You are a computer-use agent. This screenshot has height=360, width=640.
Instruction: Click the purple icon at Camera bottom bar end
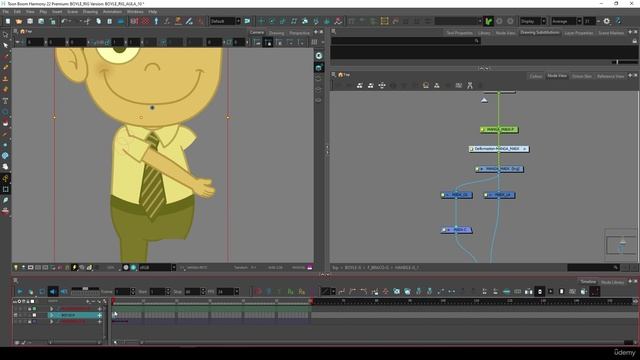pos(310,268)
